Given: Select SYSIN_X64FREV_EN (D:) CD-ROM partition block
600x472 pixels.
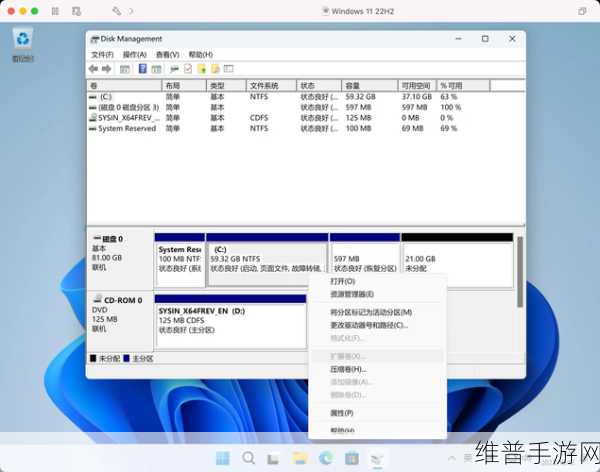Looking at the screenshot, I should [230, 322].
